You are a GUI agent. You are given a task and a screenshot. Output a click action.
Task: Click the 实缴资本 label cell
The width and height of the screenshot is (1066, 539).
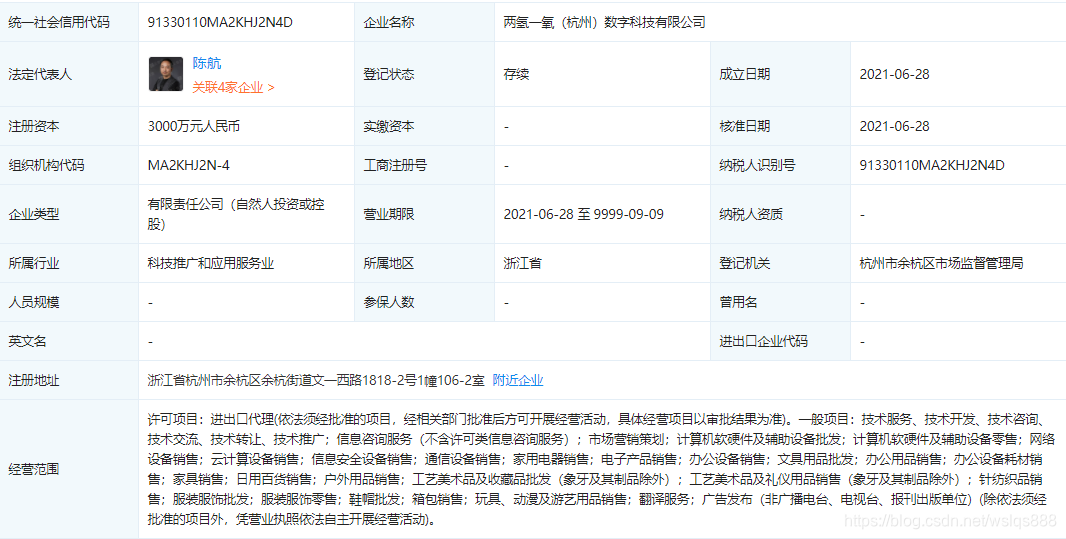click(424, 126)
